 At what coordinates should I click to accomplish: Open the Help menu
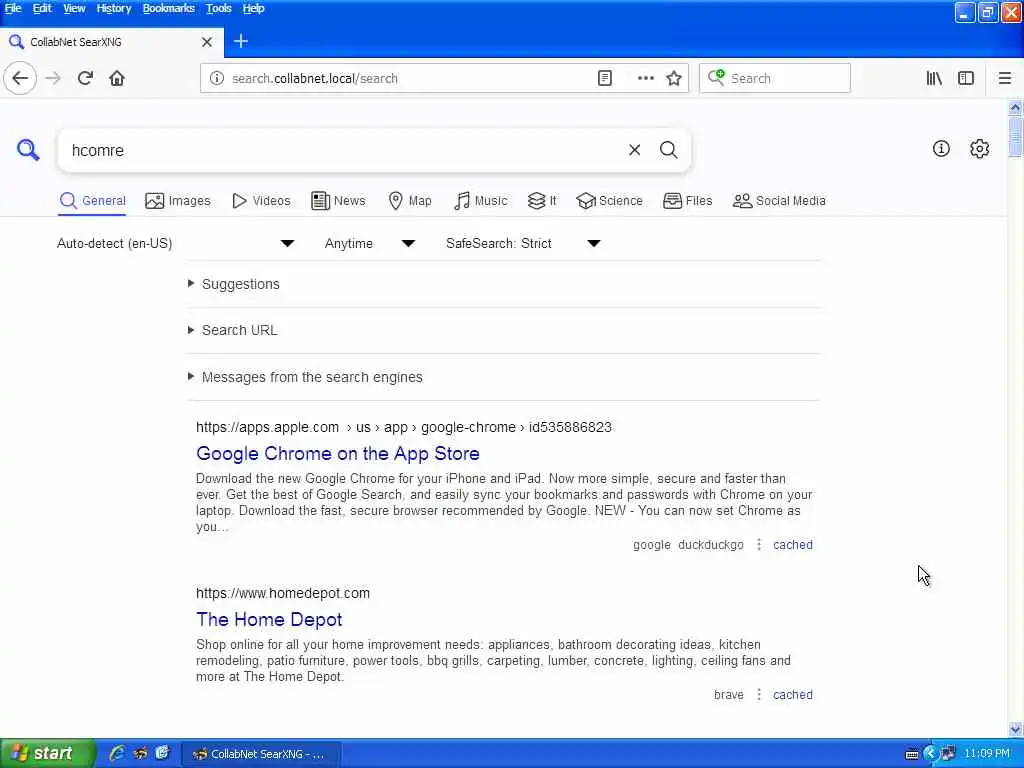click(253, 8)
